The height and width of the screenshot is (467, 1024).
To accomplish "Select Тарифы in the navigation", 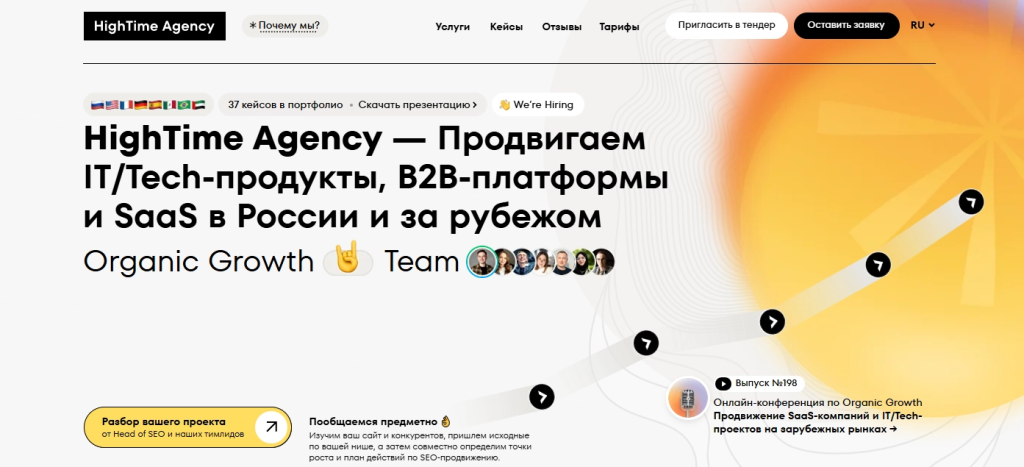I will point(619,27).
